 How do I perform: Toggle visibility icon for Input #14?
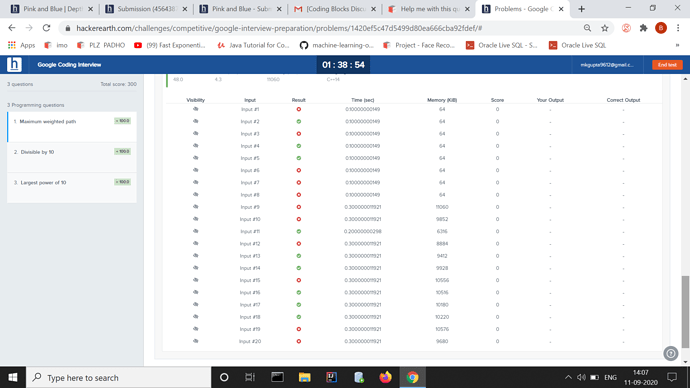click(x=195, y=267)
